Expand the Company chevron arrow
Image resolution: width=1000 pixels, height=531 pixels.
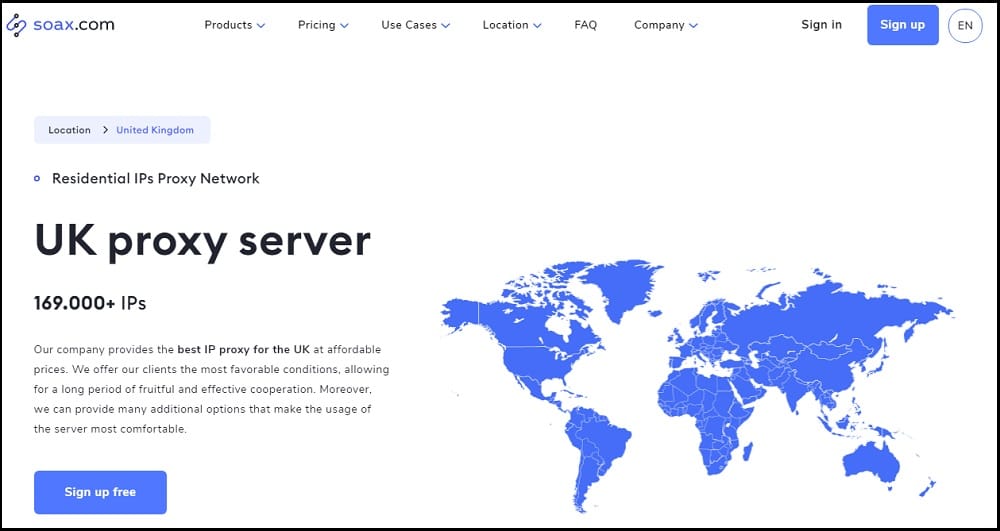tap(693, 25)
